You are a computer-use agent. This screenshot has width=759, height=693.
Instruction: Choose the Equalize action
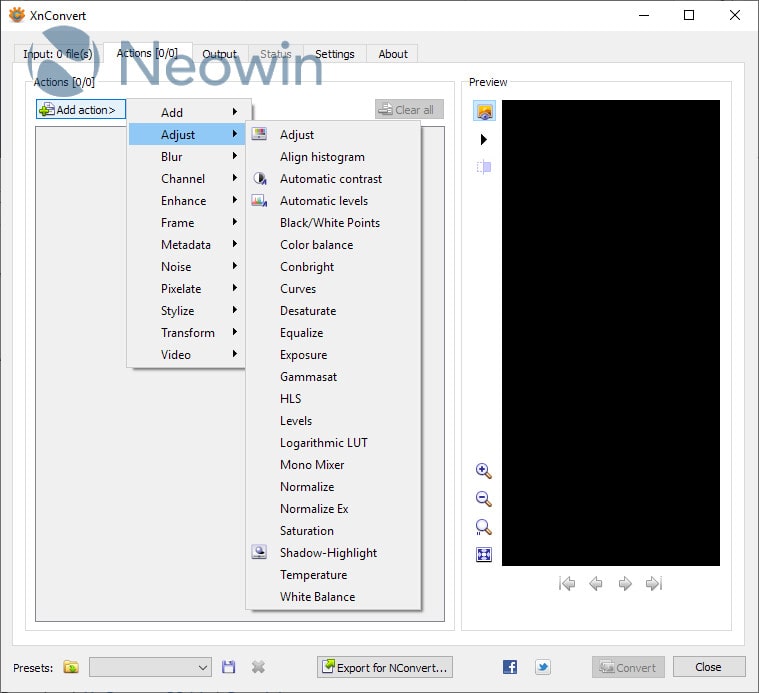(333, 332)
